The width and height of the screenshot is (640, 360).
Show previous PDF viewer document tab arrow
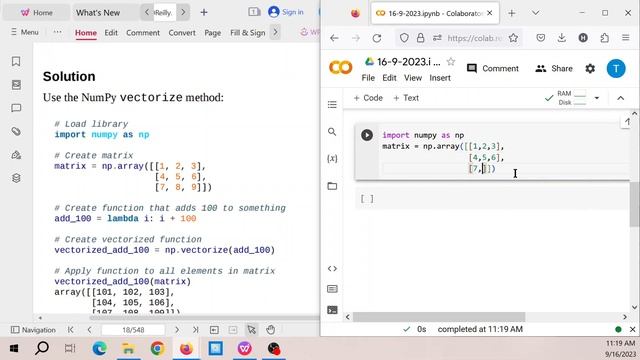147,13
